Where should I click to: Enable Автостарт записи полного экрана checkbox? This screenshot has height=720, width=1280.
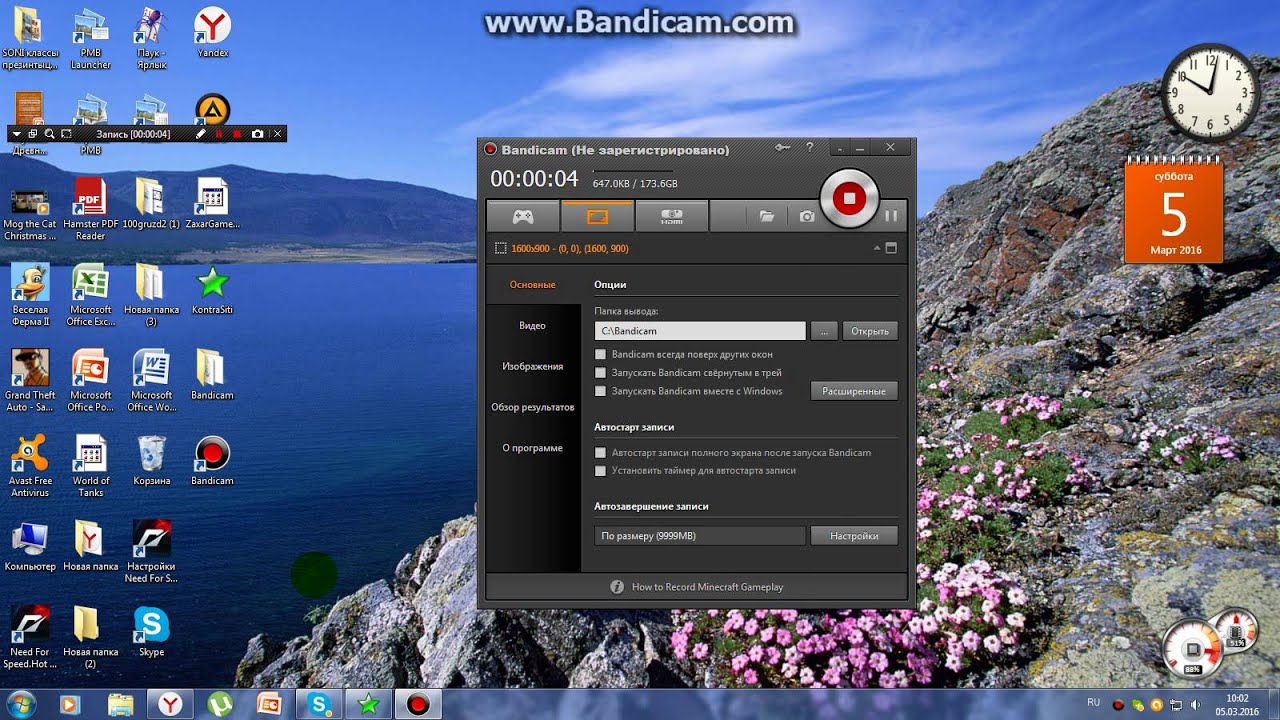601,452
